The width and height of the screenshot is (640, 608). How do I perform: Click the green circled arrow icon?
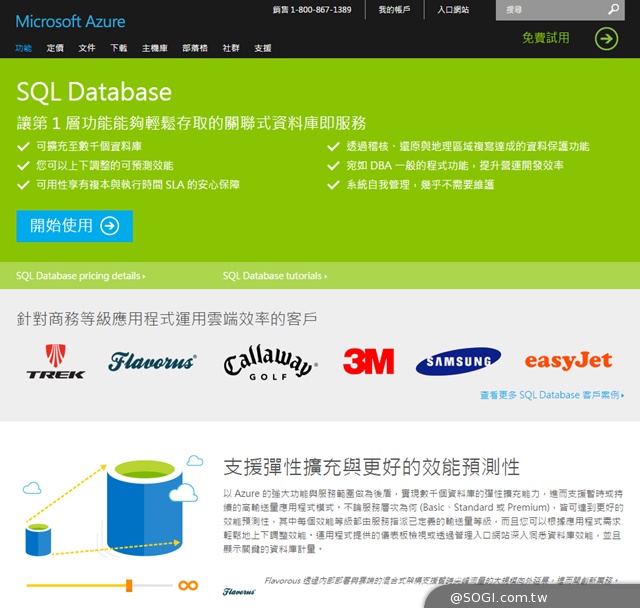[606, 39]
